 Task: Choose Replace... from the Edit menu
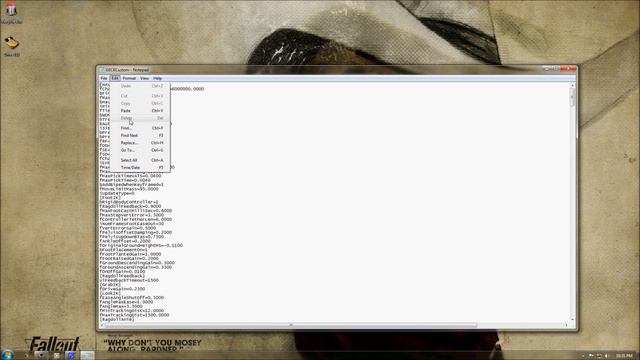(x=140, y=143)
